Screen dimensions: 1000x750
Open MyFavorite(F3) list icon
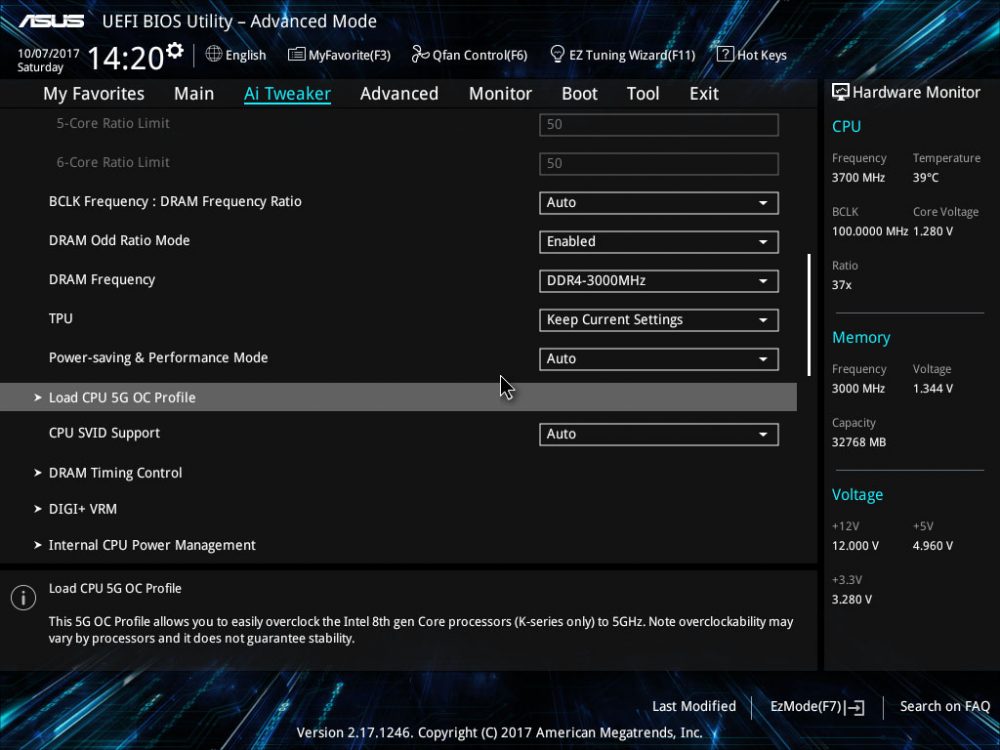point(296,54)
